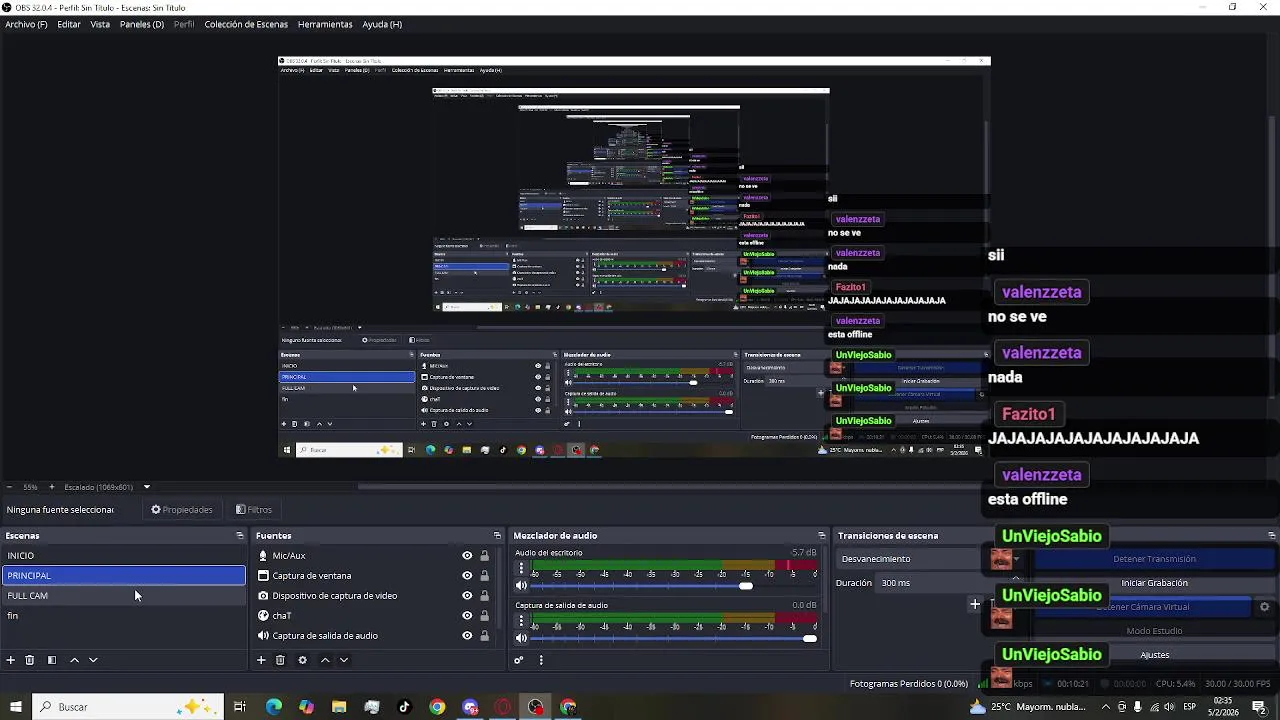The image size is (1280, 720).
Task: Open the Escalado preview scaling dropdown arrow
Action: (x=146, y=487)
